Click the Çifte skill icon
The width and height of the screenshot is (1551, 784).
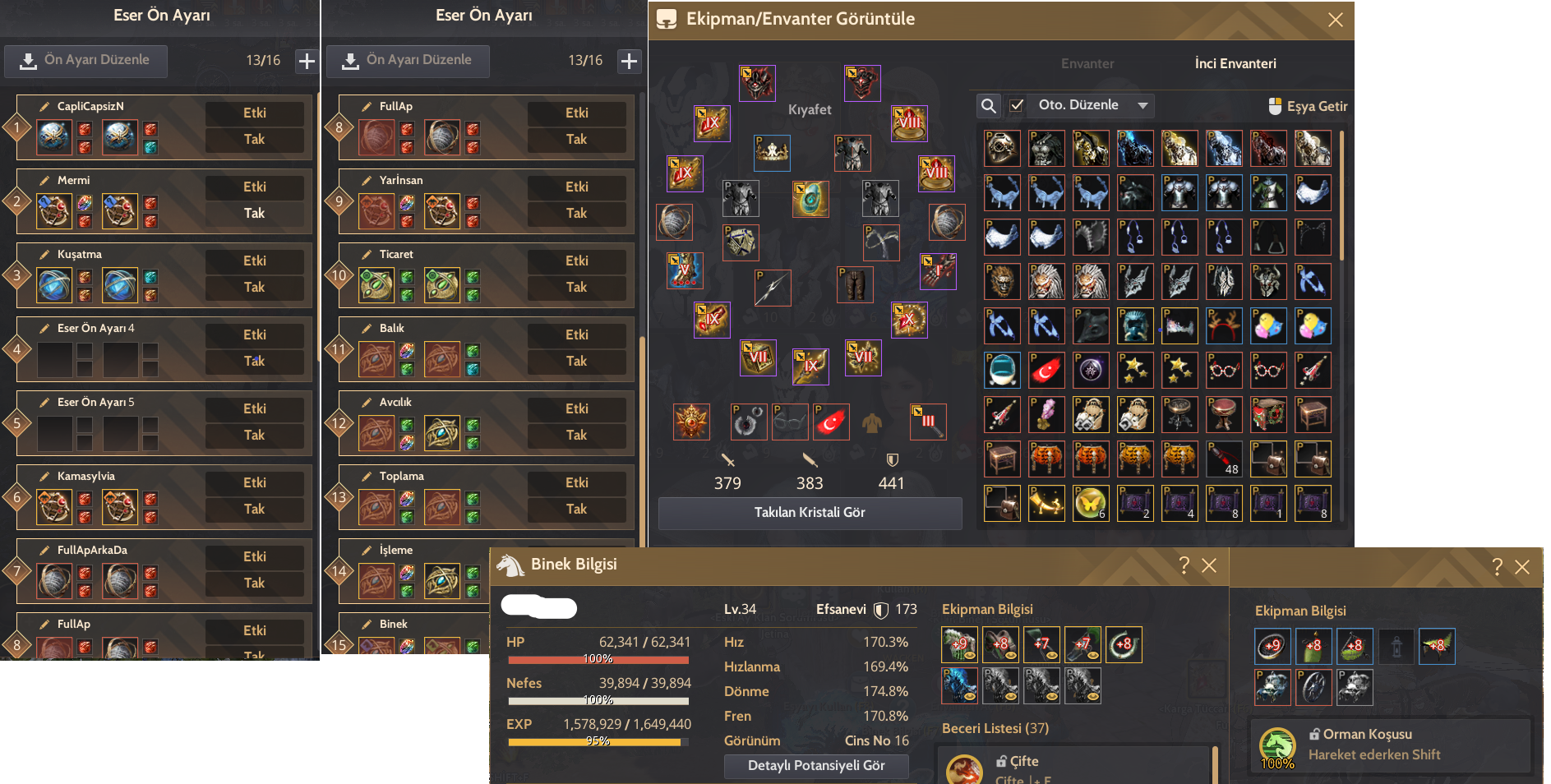pos(964,768)
